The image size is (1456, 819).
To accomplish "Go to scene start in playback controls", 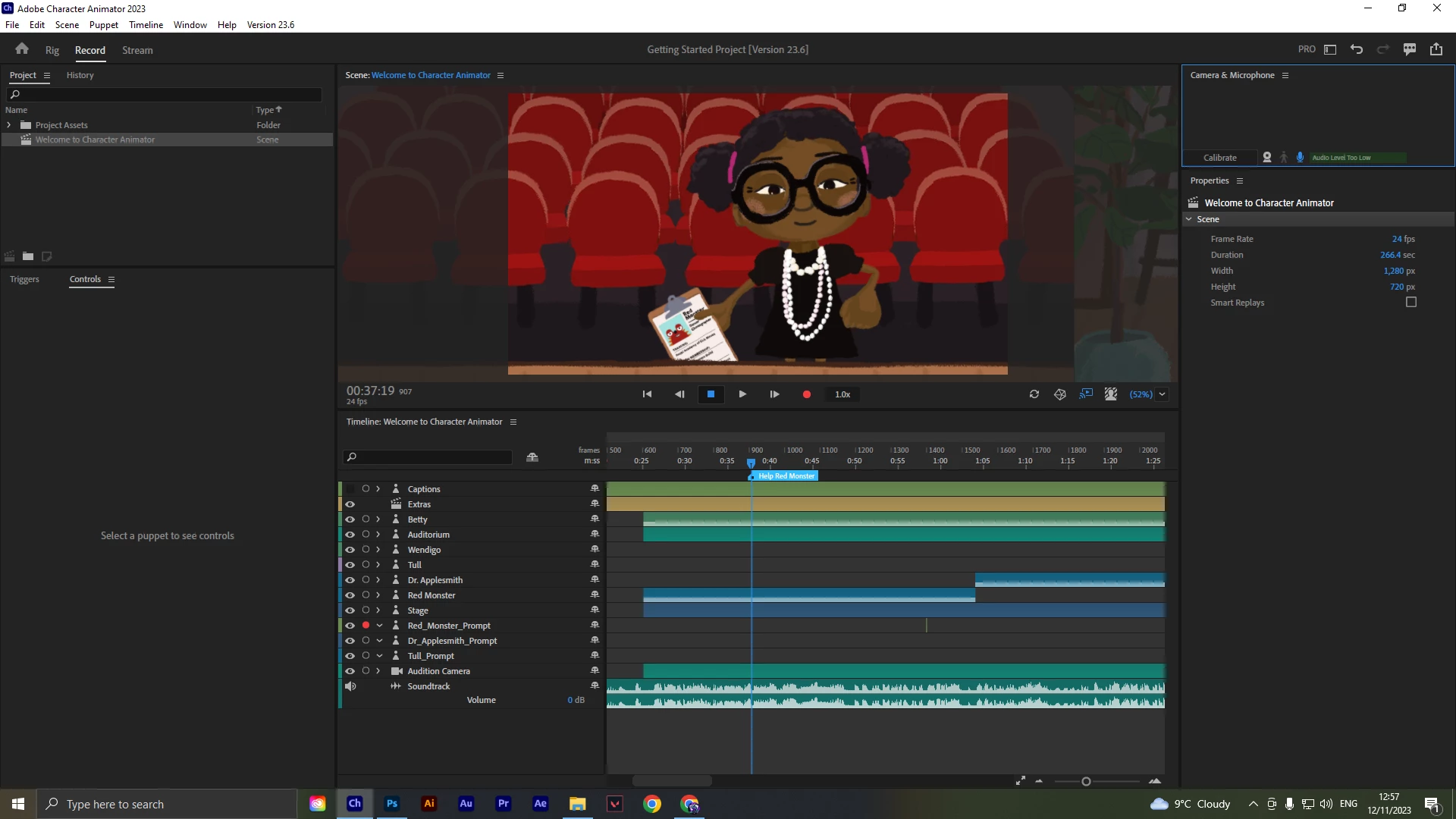I will coord(647,394).
